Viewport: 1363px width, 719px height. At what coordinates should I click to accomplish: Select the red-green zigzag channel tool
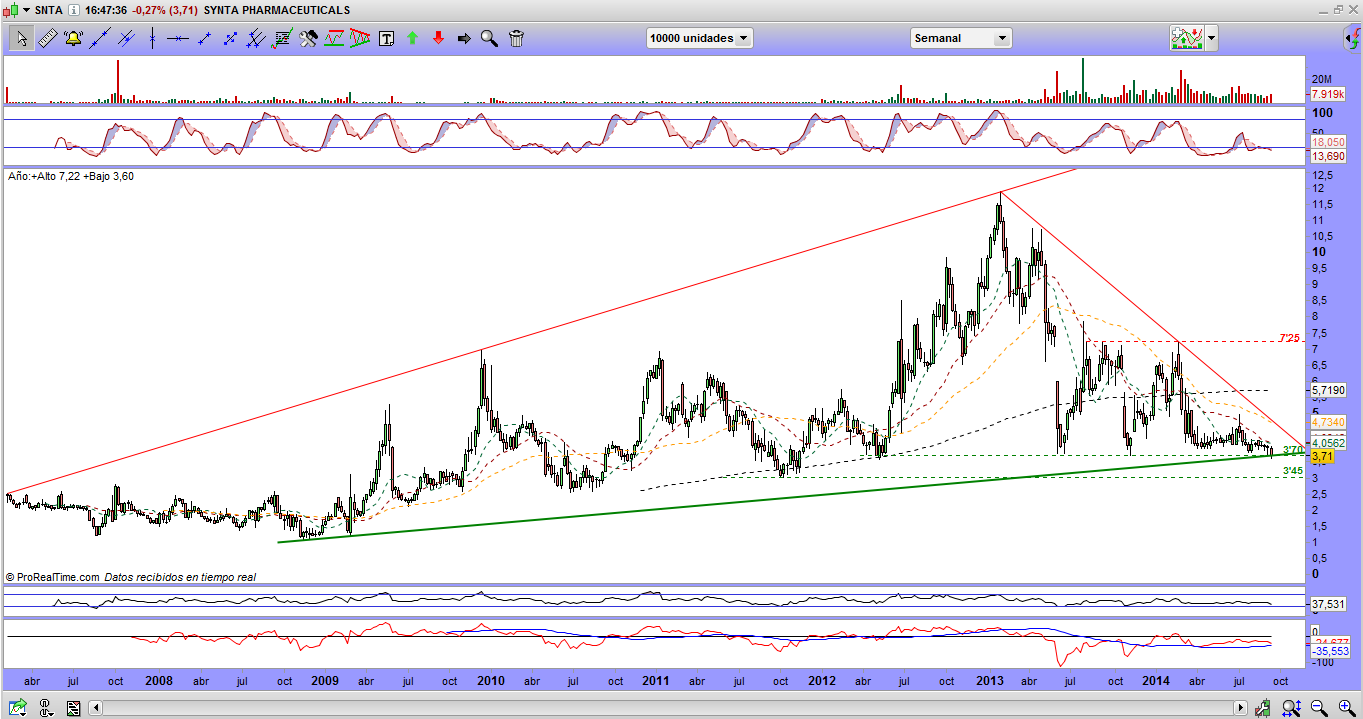(334, 38)
